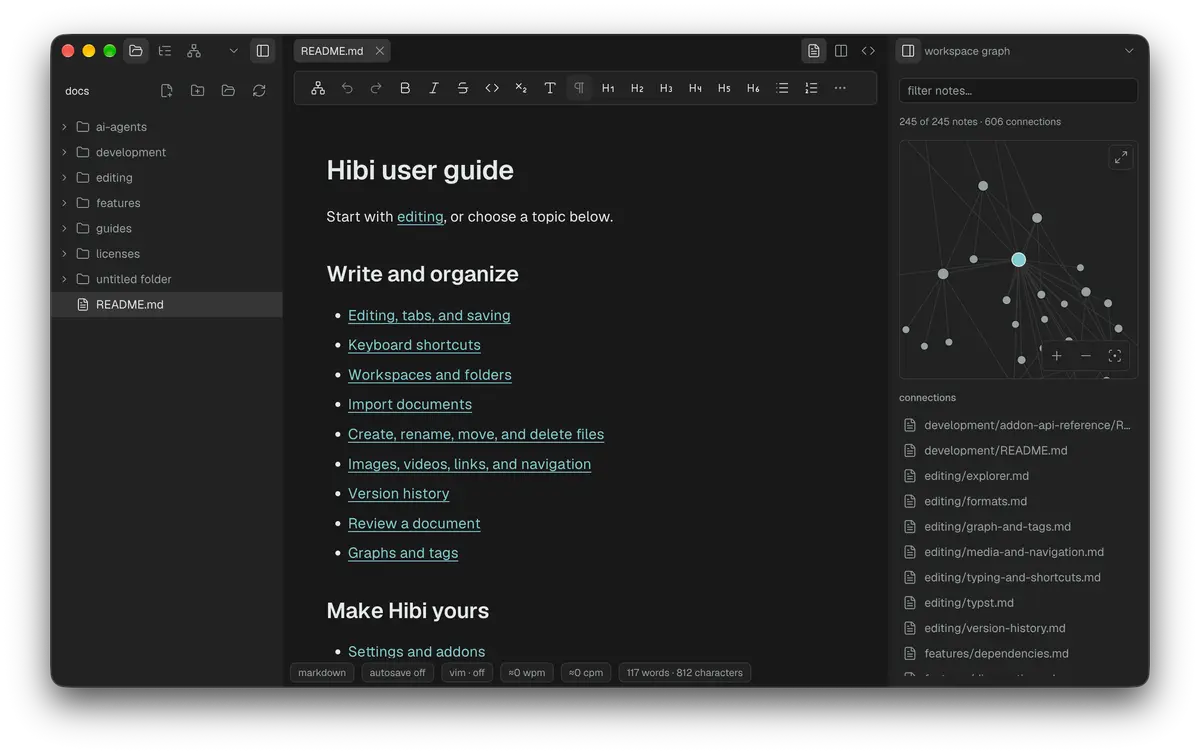The image size is (1200, 754).
Task: Toggle bold formatting
Action: [x=405, y=88]
